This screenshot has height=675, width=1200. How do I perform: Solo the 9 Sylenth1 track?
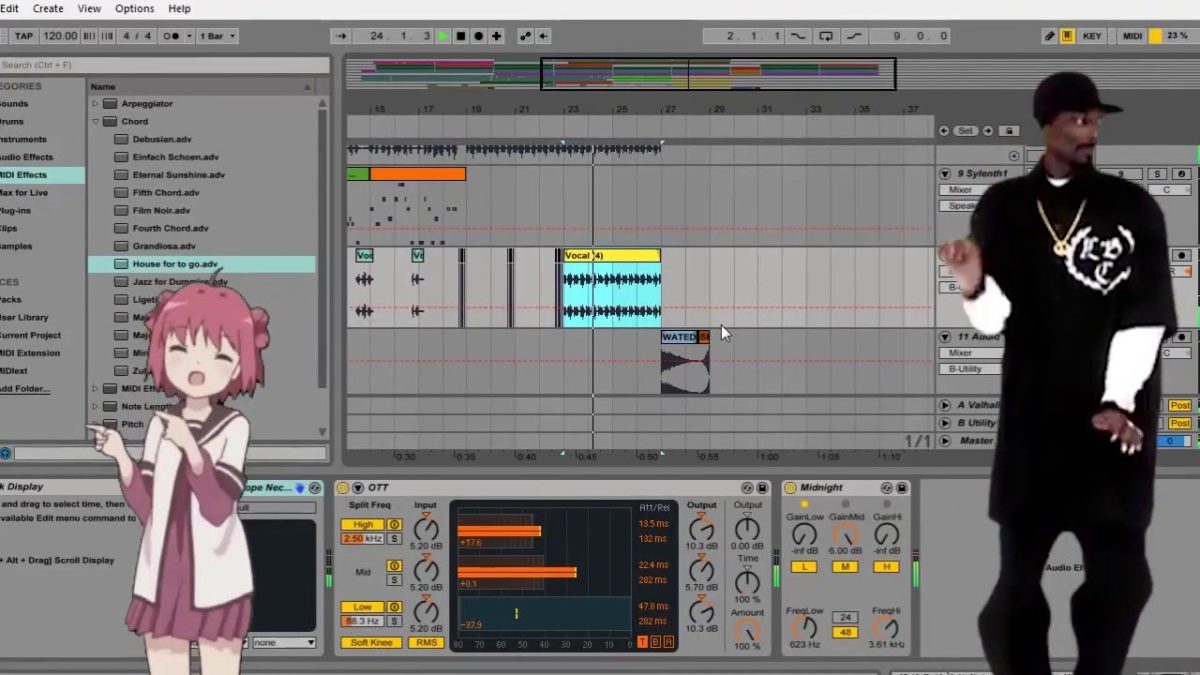tap(1157, 174)
